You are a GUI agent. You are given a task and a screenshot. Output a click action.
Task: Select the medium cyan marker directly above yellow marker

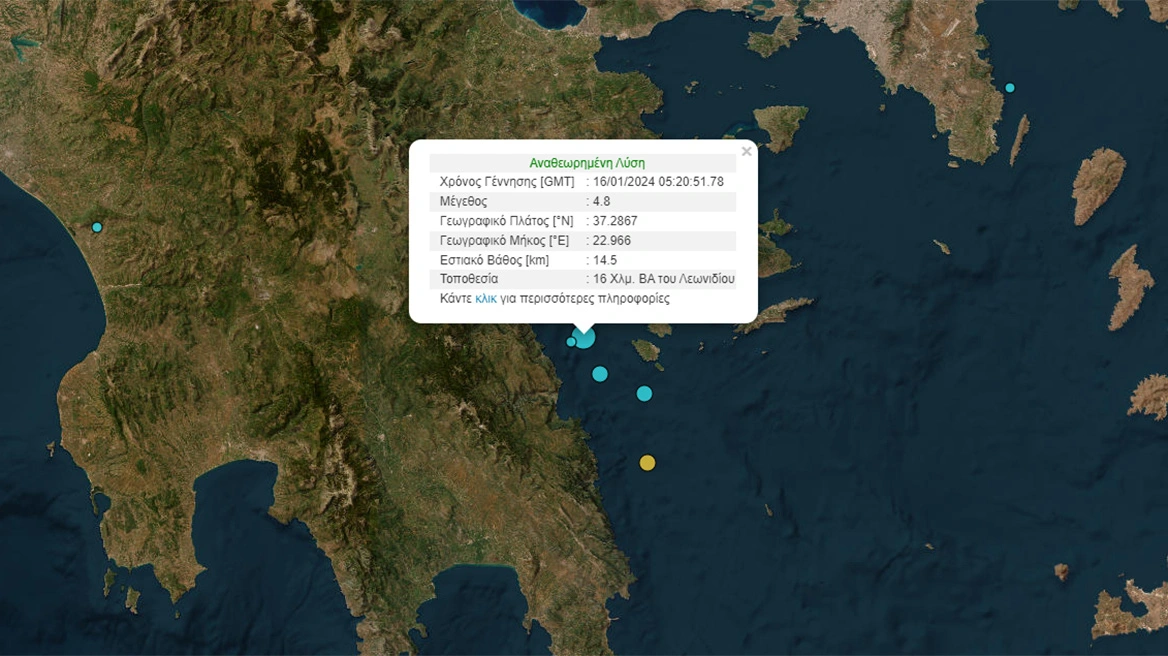pyautogui.click(x=644, y=393)
